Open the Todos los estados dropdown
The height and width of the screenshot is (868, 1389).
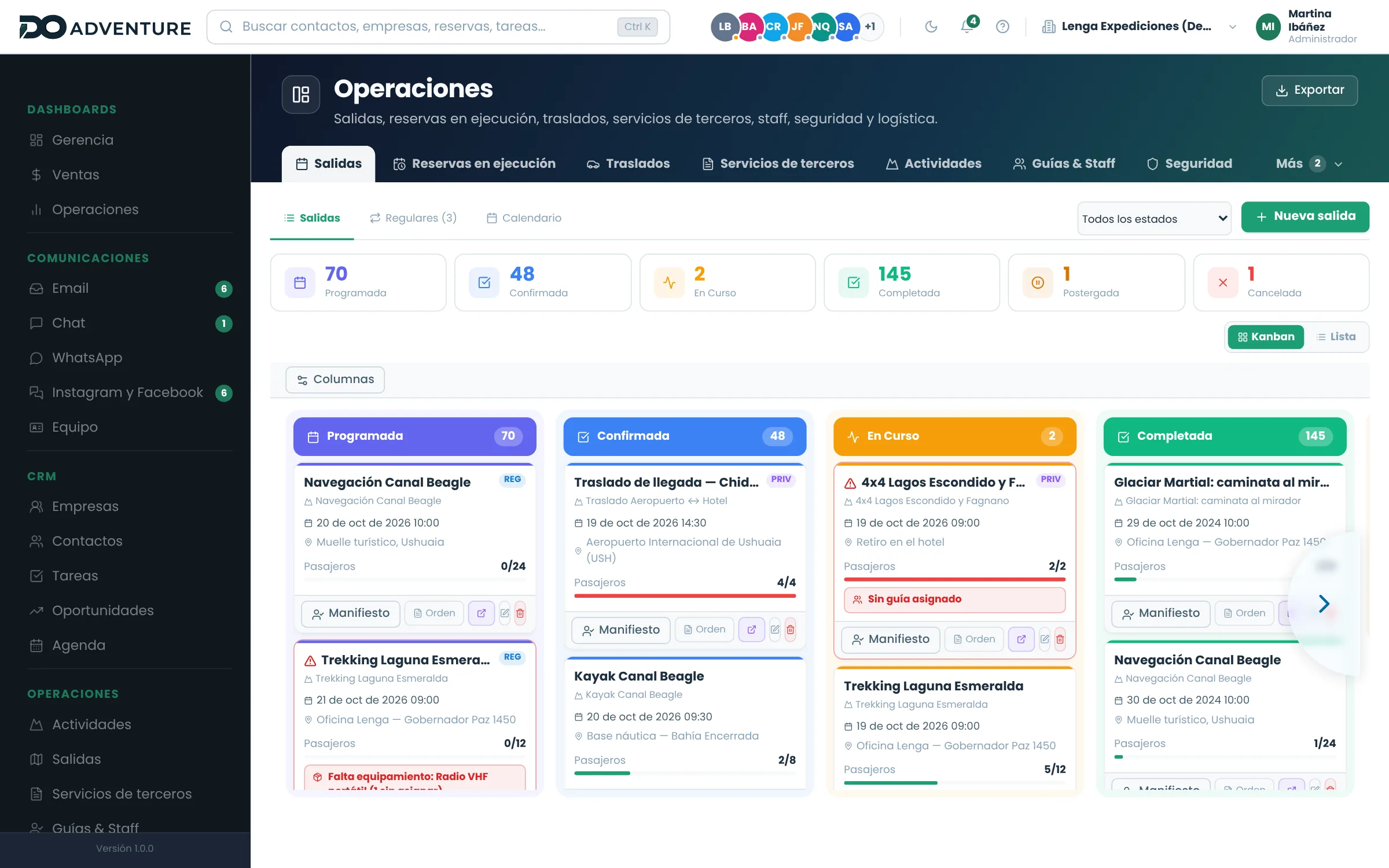coord(1154,219)
